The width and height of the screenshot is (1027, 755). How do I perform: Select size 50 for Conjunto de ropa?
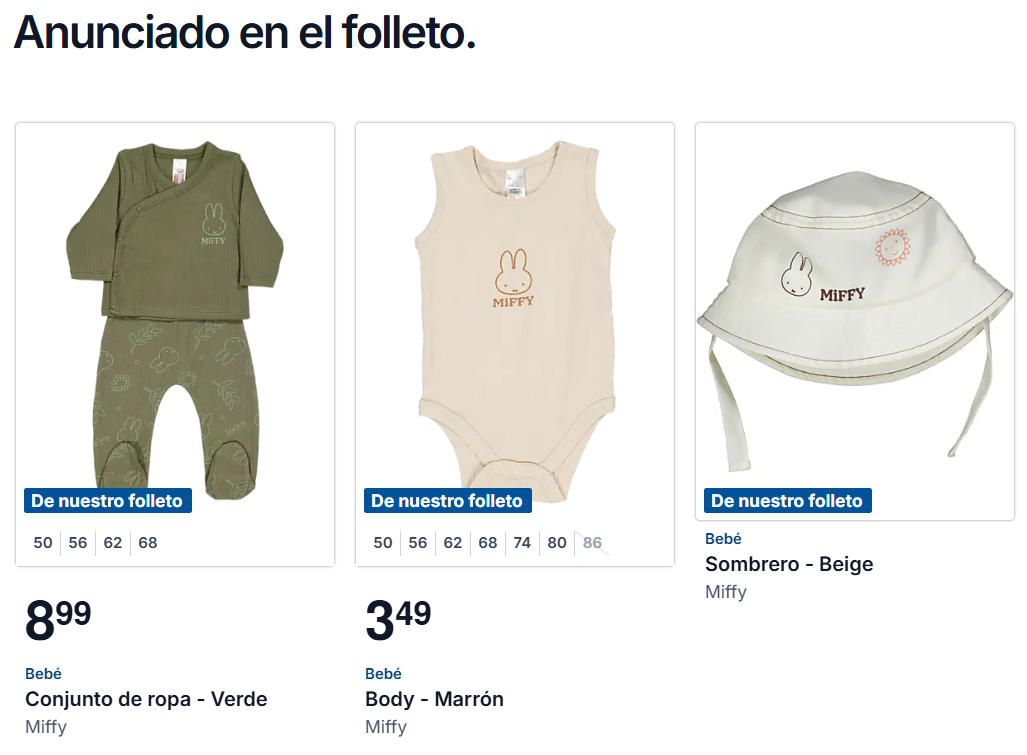tap(43, 543)
